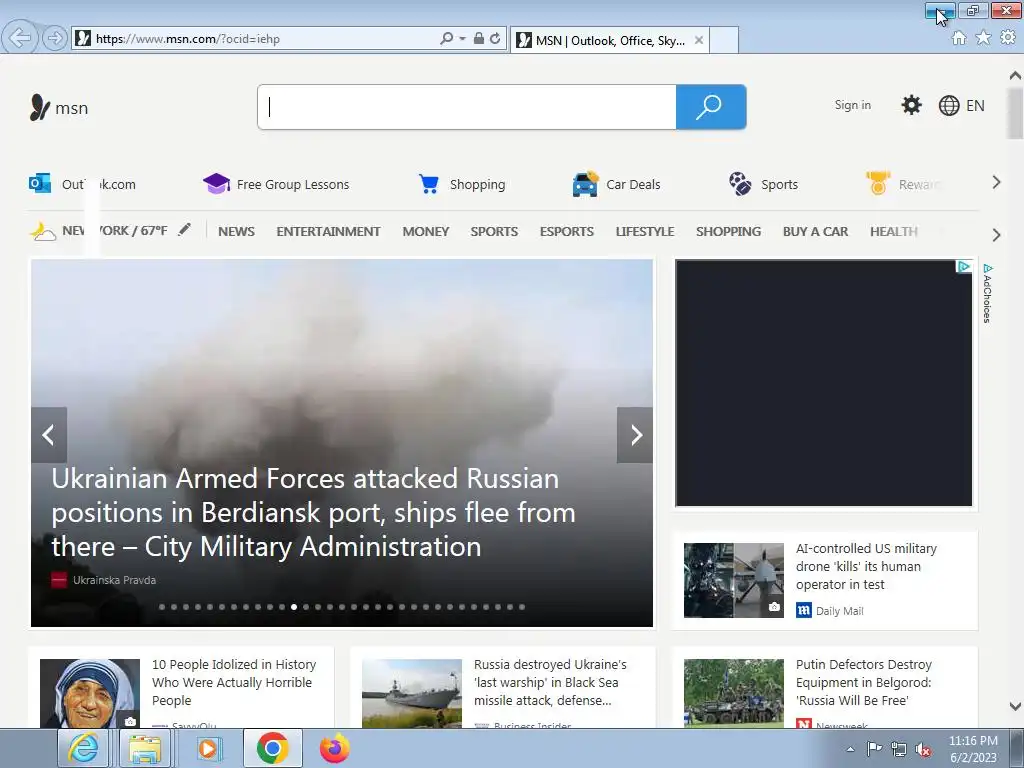This screenshot has height=768, width=1024.
Task: Click the Rewards medal shortcut
Action: (903, 184)
